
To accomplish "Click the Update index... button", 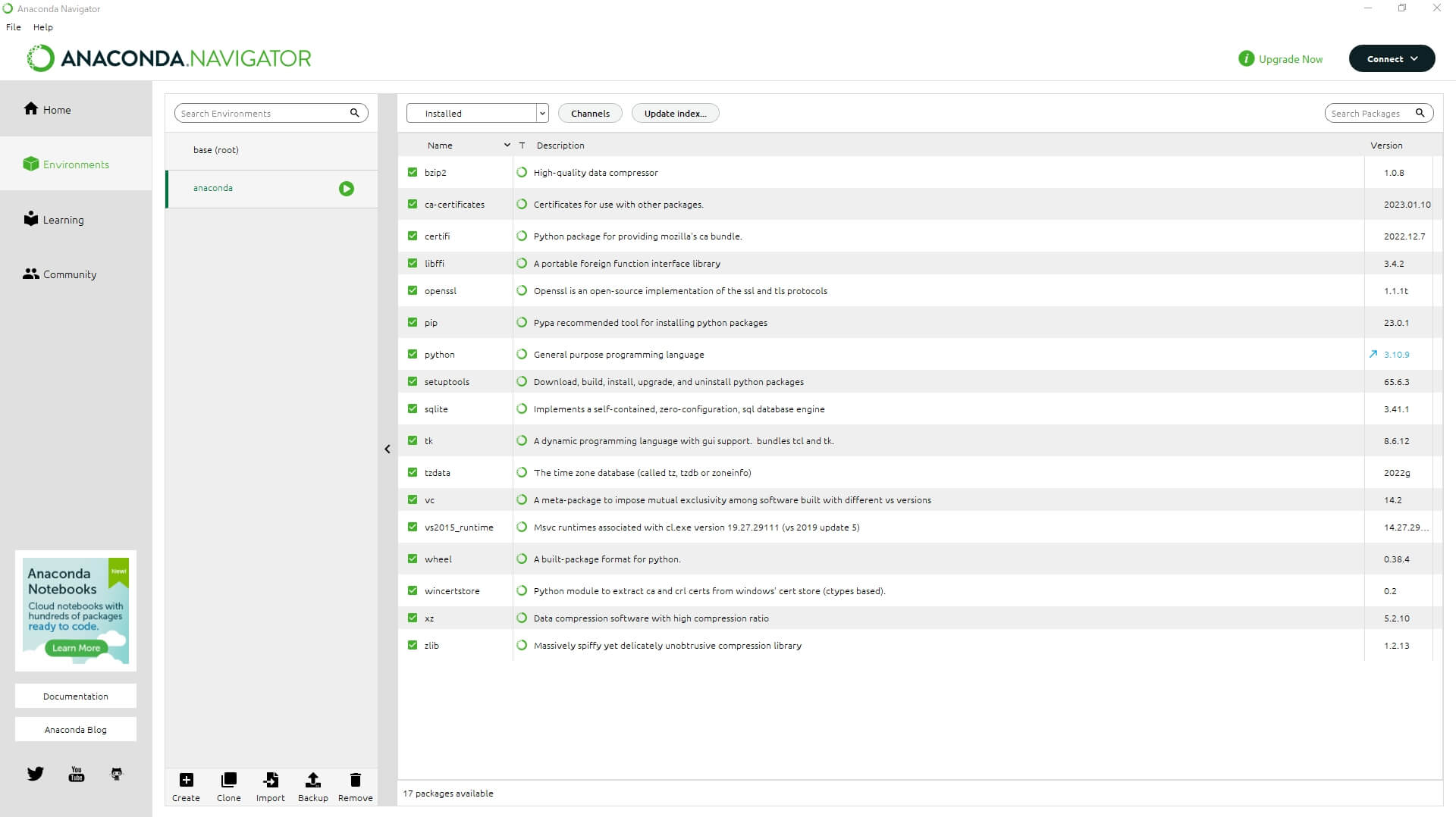I will (675, 113).
